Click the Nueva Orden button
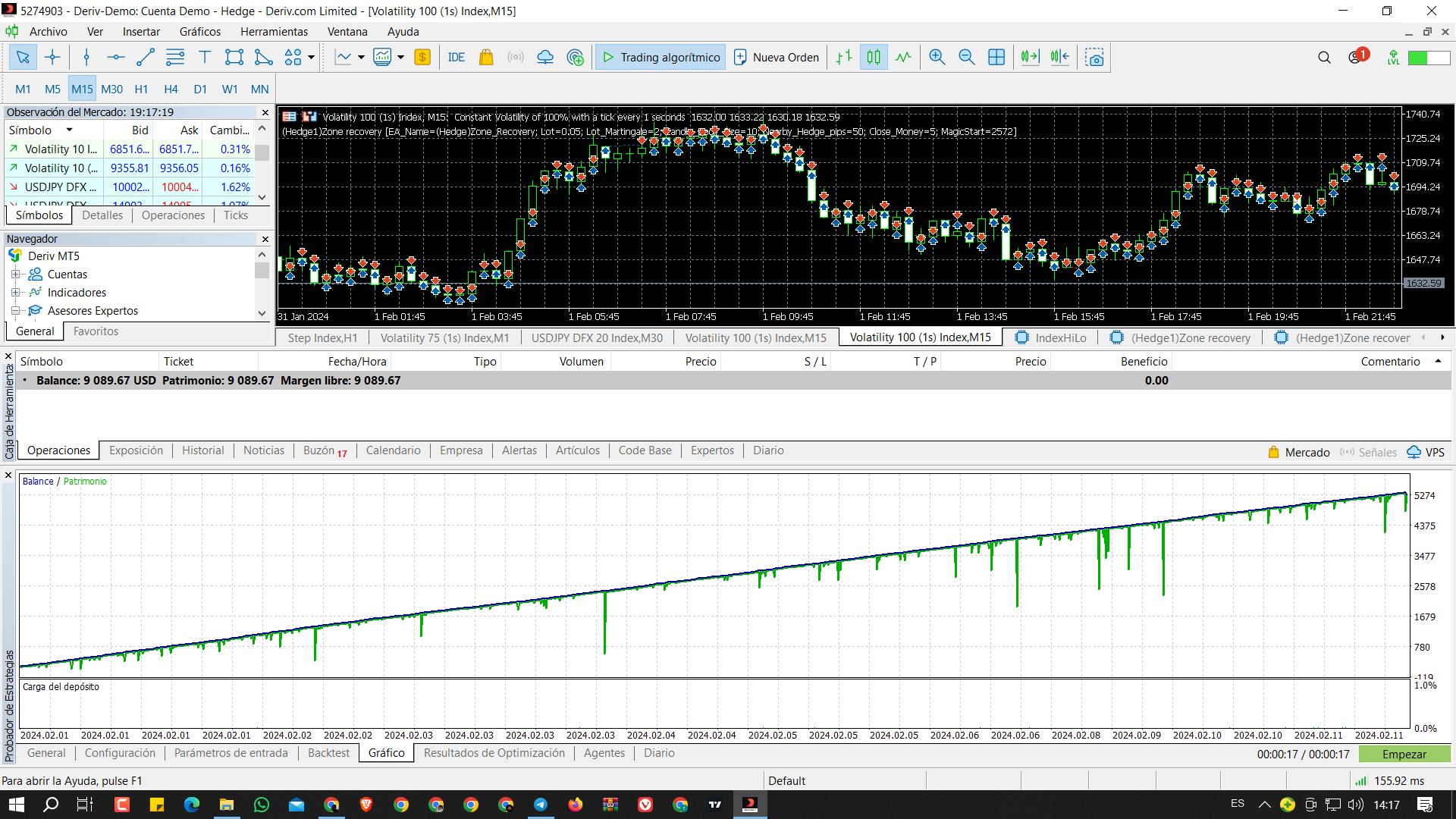 [x=777, y=58]
